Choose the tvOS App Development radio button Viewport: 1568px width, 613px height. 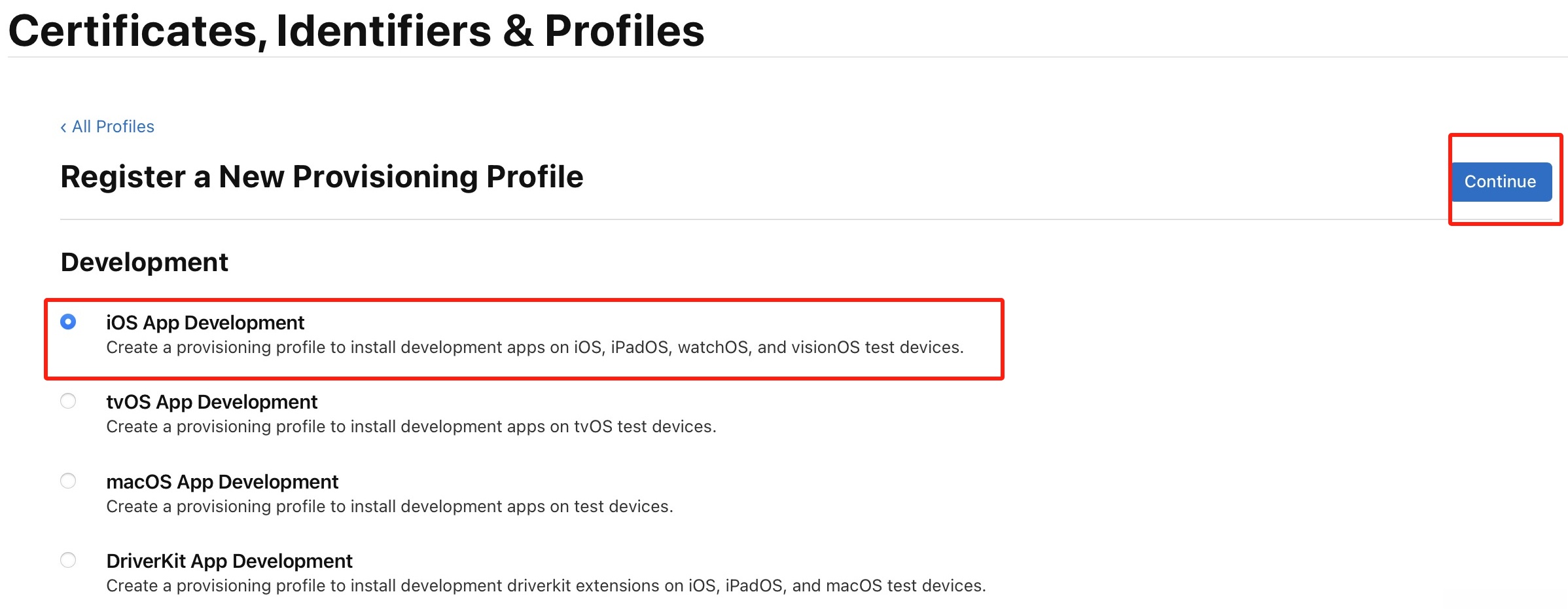tap(68, 401)
